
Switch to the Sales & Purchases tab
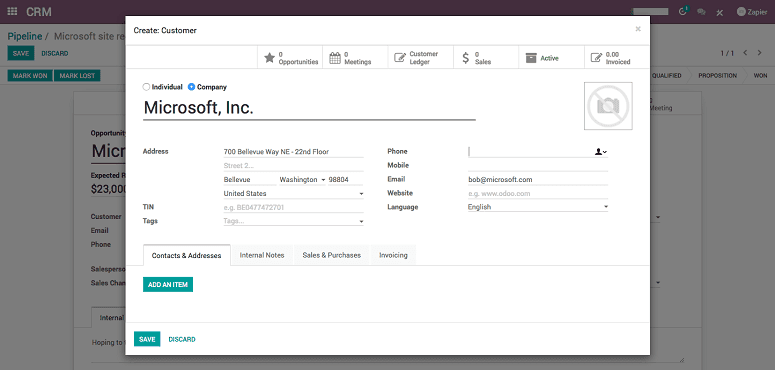tap(332, 255)
